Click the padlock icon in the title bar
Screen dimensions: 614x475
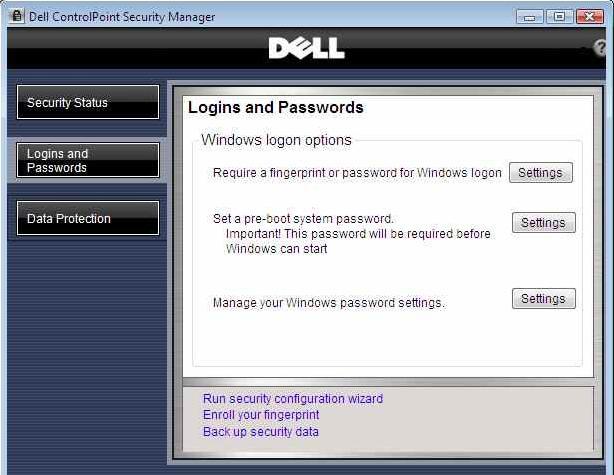pyautogui.click(x=16, y=16)
